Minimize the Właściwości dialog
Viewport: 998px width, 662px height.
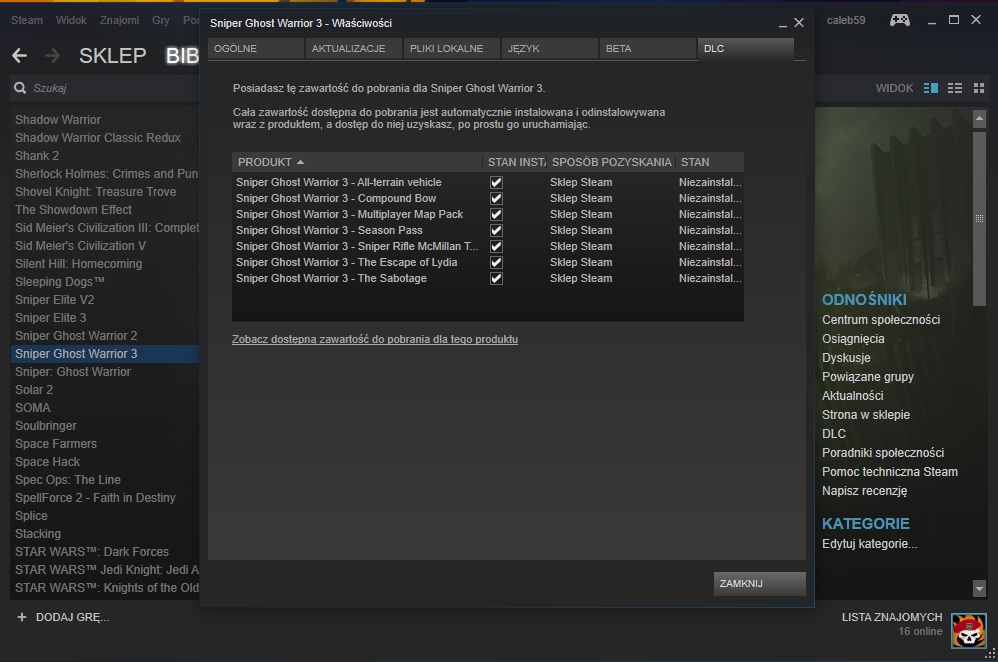pos(783,24)
